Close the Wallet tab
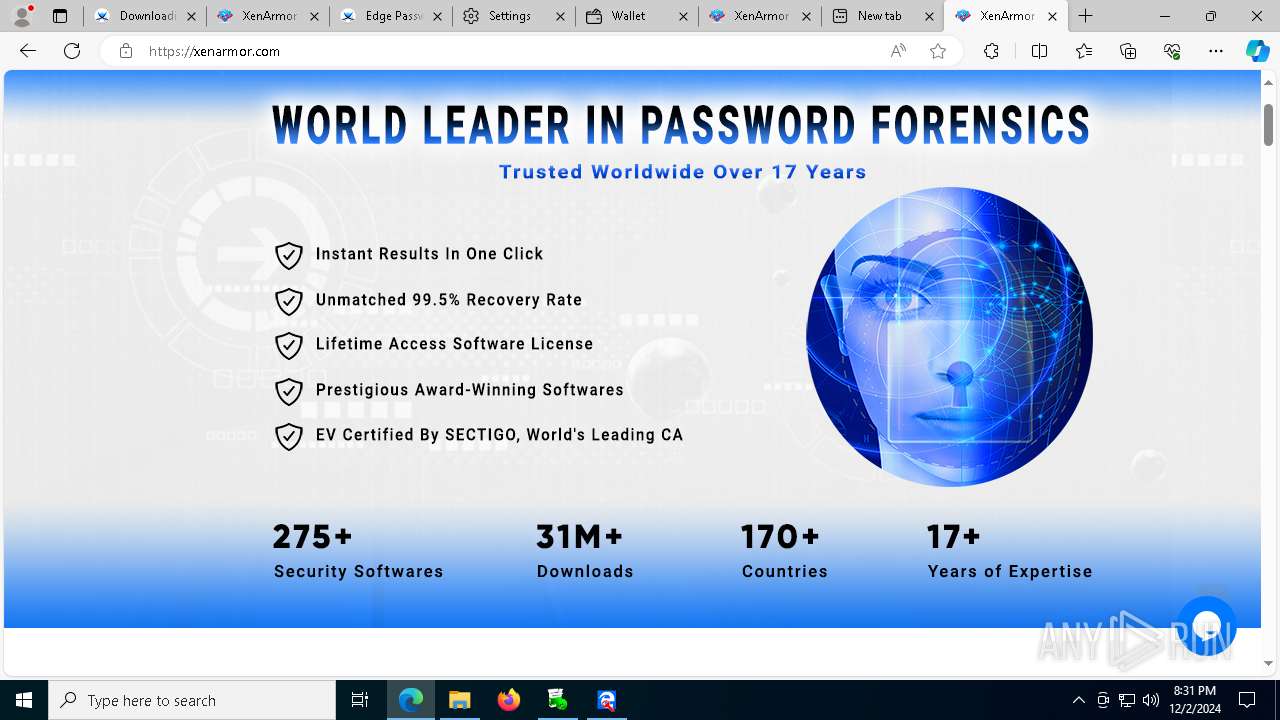 [684, 17]
